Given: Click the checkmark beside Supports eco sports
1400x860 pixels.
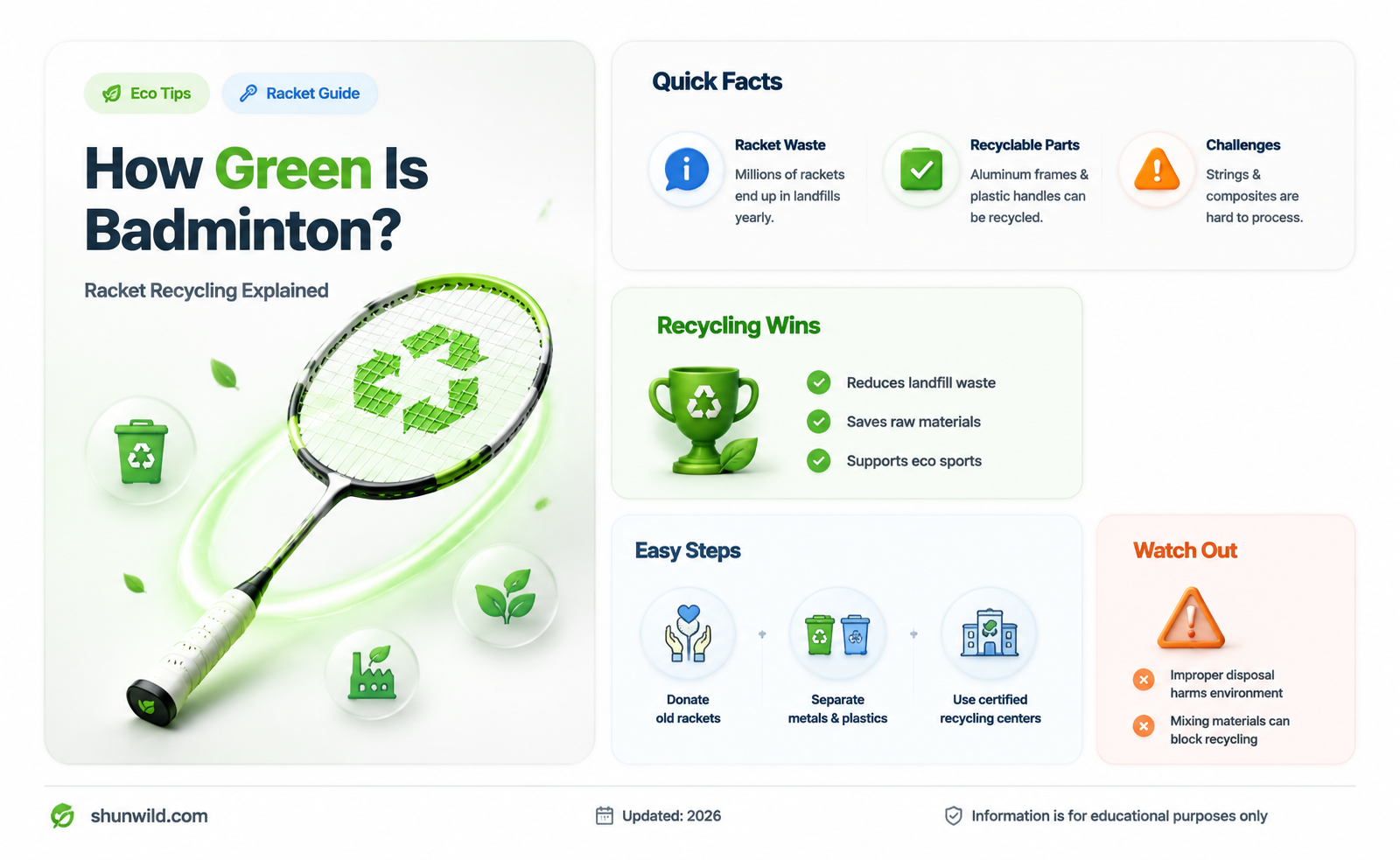Looking at the screenshot, I should 819,460.
